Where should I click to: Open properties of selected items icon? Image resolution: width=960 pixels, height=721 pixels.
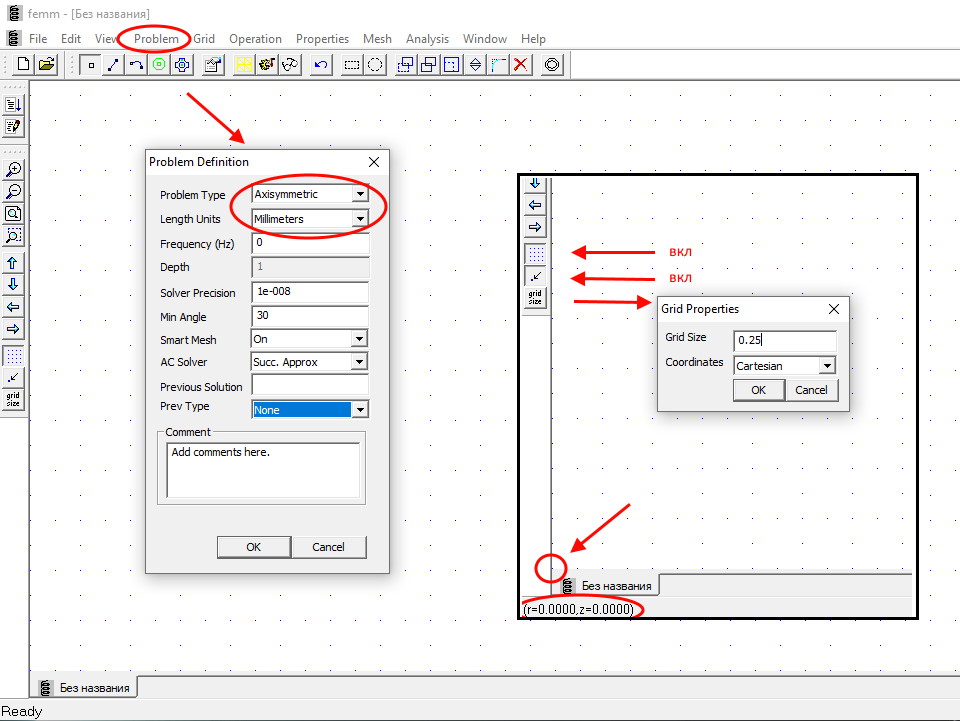[x=213, y=65]
